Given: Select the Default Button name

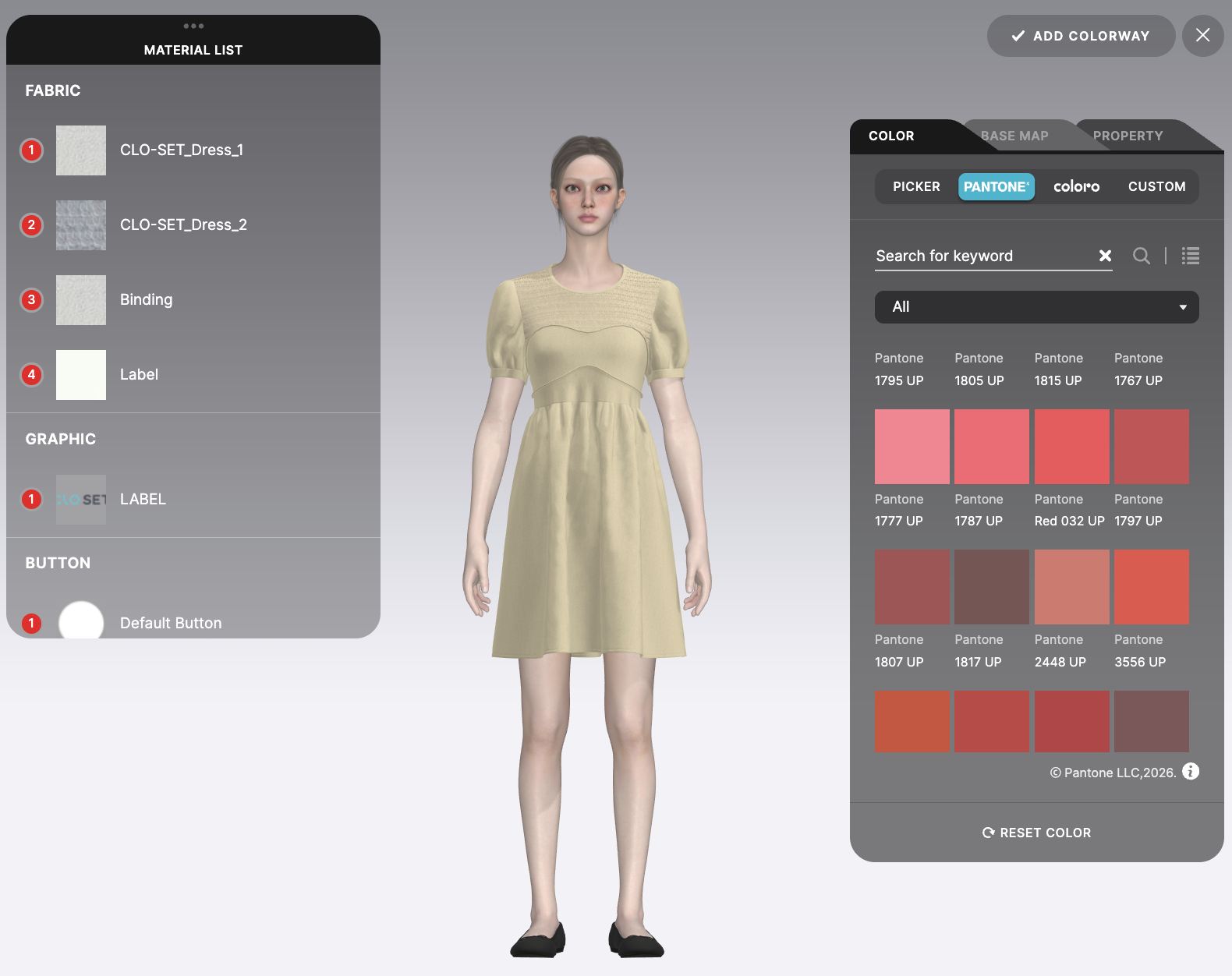Looking at the screenshot, I should click(171, 623).
